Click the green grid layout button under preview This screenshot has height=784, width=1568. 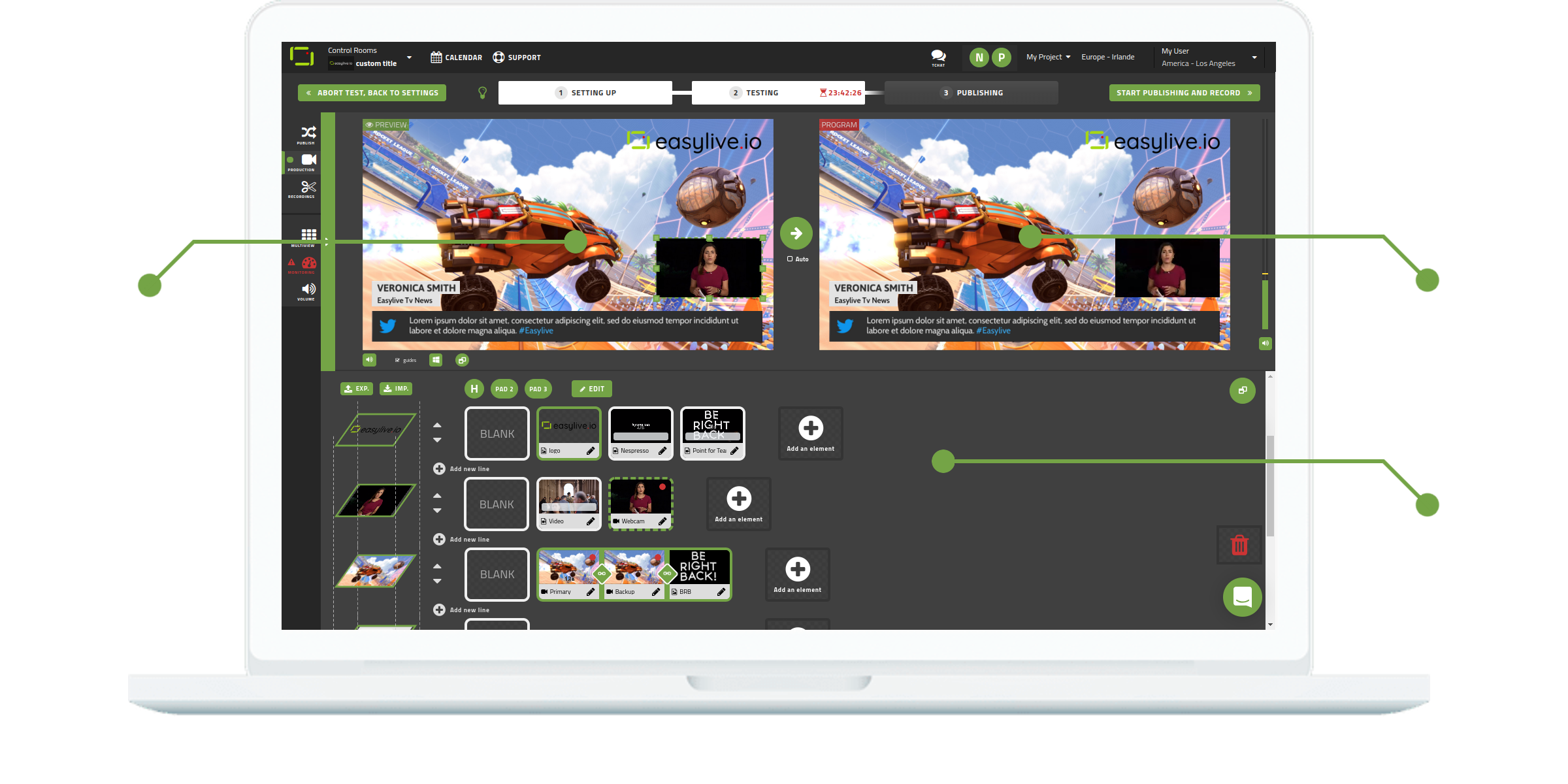coord(436,360)
